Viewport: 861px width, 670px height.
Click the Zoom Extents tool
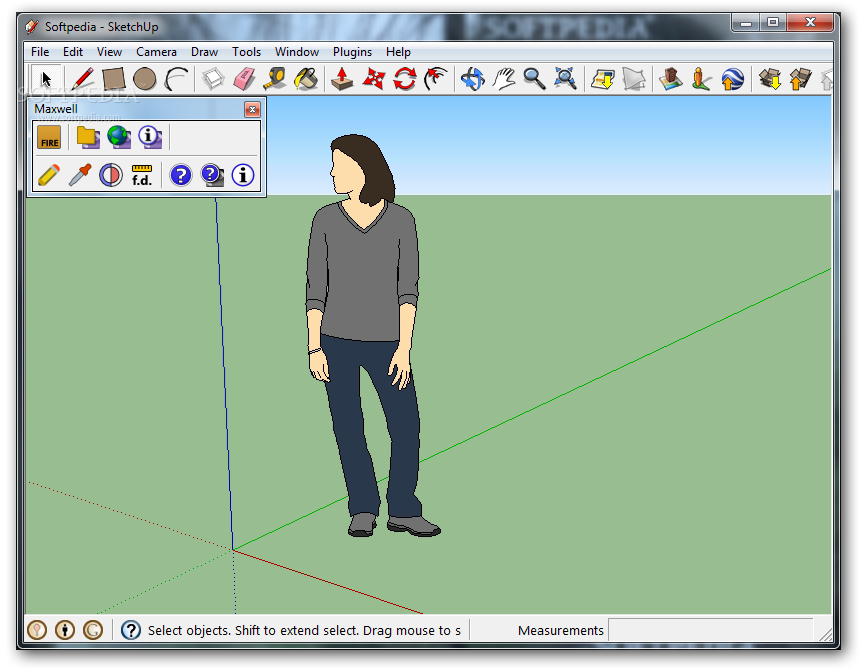pos(565,79)
